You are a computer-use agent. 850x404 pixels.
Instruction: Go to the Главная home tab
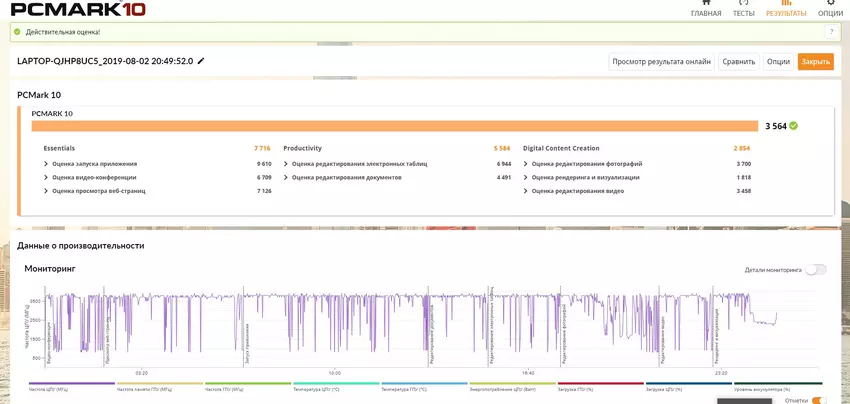(706, 10)
